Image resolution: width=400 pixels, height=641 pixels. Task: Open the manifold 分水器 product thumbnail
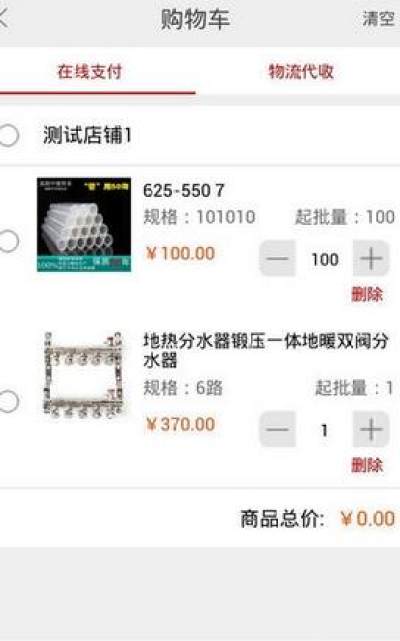click(83, 375)
